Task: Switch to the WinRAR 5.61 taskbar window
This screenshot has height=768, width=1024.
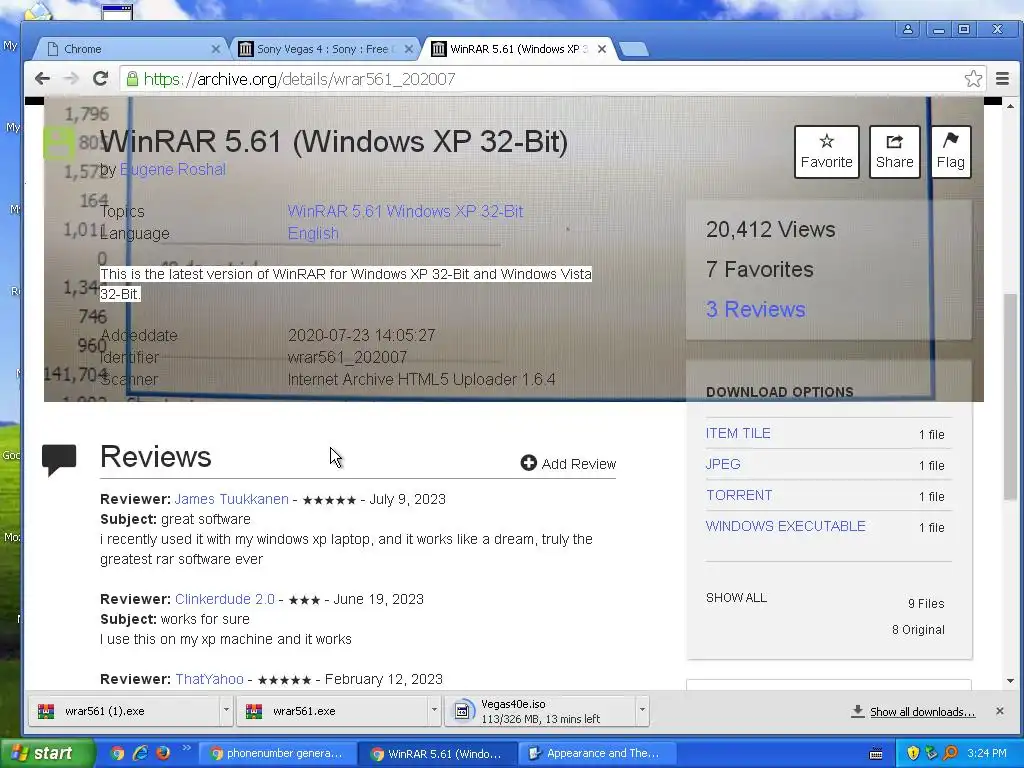Action: tap(438, 754)
